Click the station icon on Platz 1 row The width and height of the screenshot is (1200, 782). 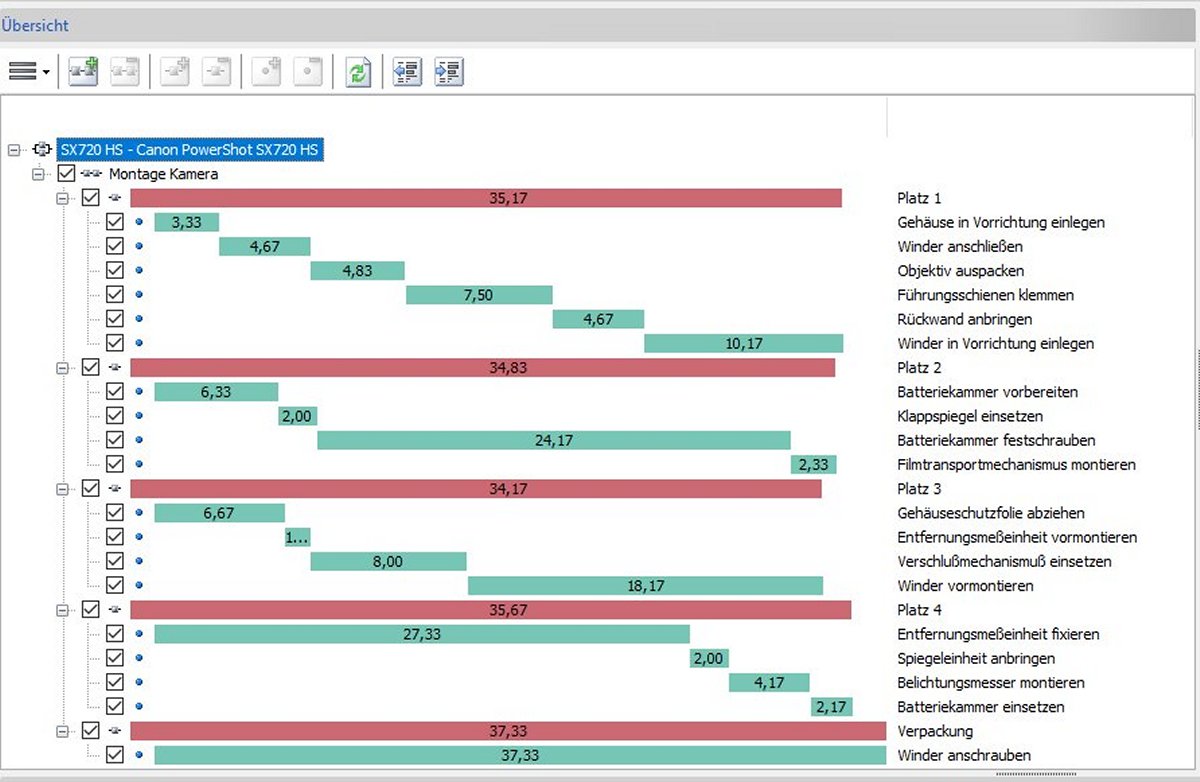tap(115, 198)
